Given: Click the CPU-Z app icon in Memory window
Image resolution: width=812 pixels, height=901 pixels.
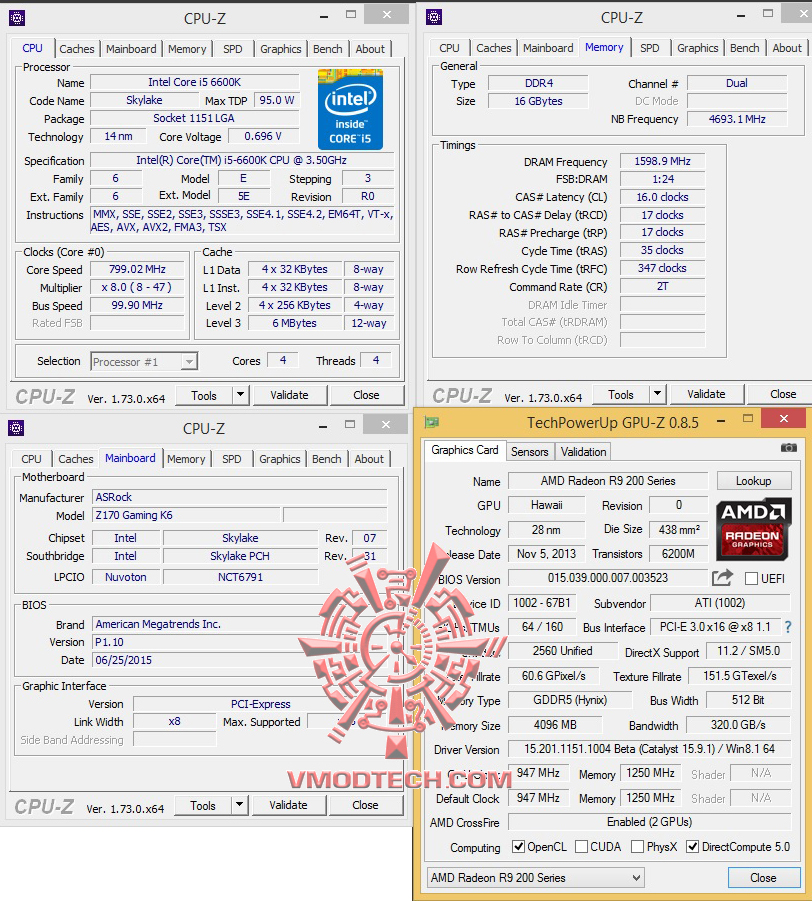Looking at the screenshot, I should point(434,17).
